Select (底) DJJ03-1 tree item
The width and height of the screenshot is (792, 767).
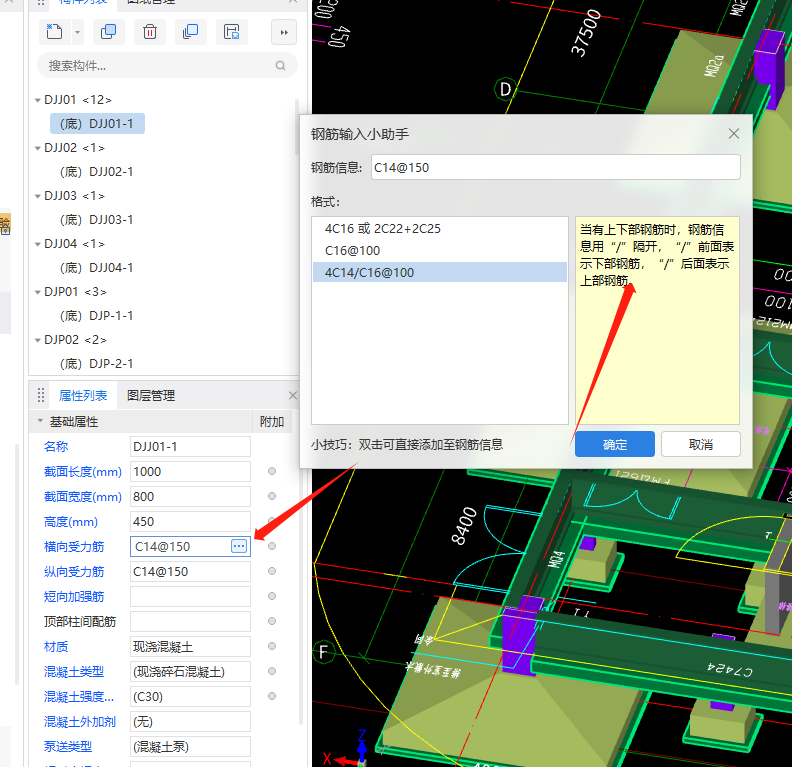tap(96, 220)
